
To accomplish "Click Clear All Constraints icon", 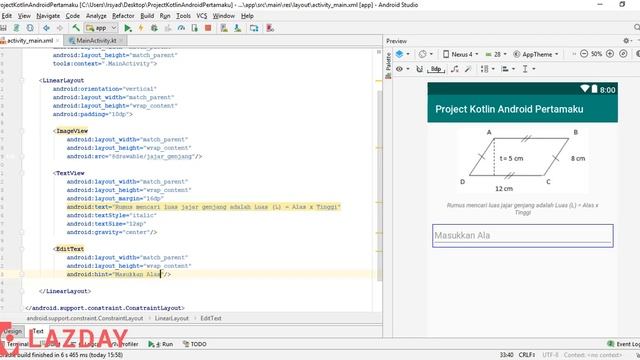I will (455, 69).
